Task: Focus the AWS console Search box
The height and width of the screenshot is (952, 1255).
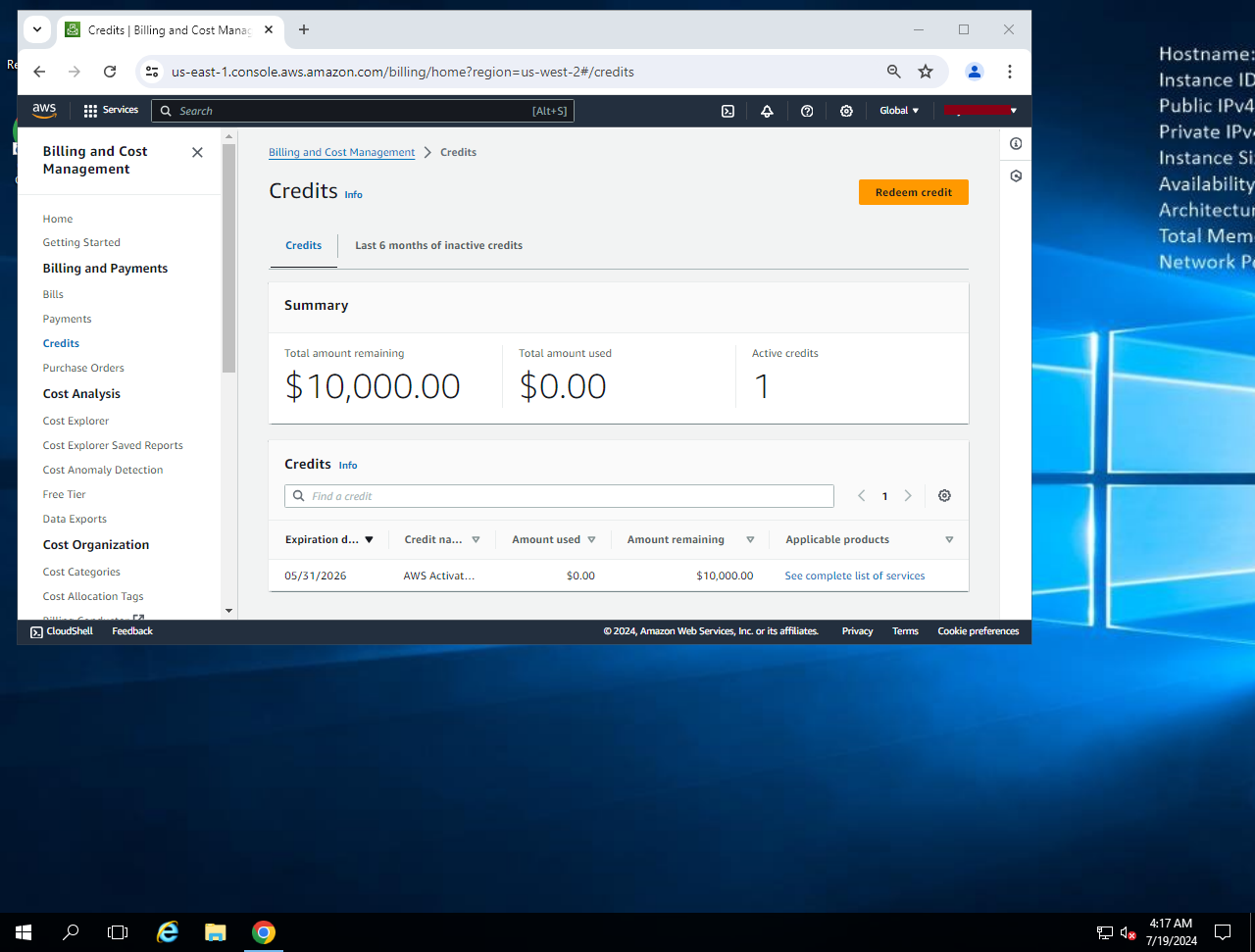Action: point(363,111)
